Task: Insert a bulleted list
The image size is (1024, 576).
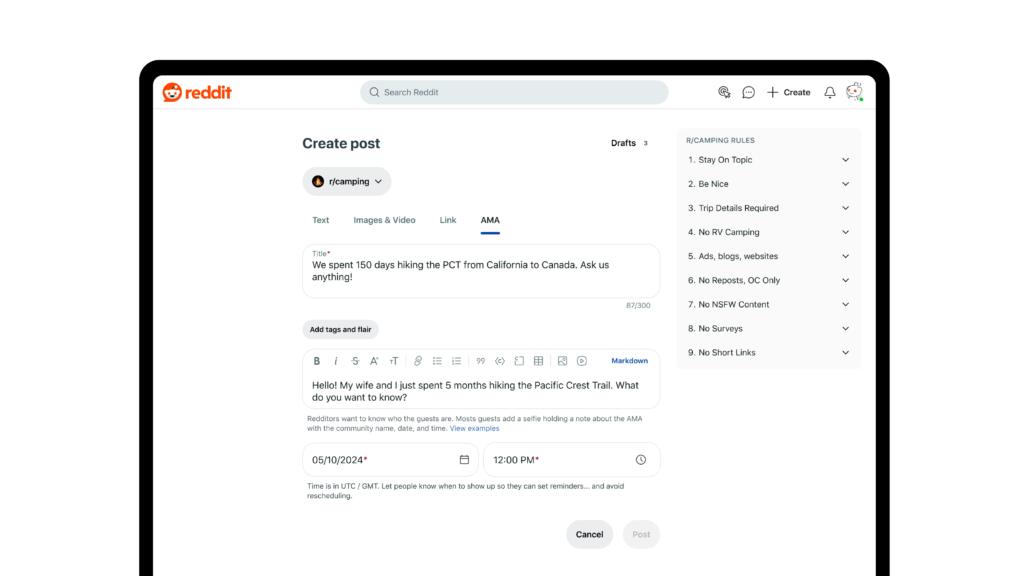Action: 437,361
